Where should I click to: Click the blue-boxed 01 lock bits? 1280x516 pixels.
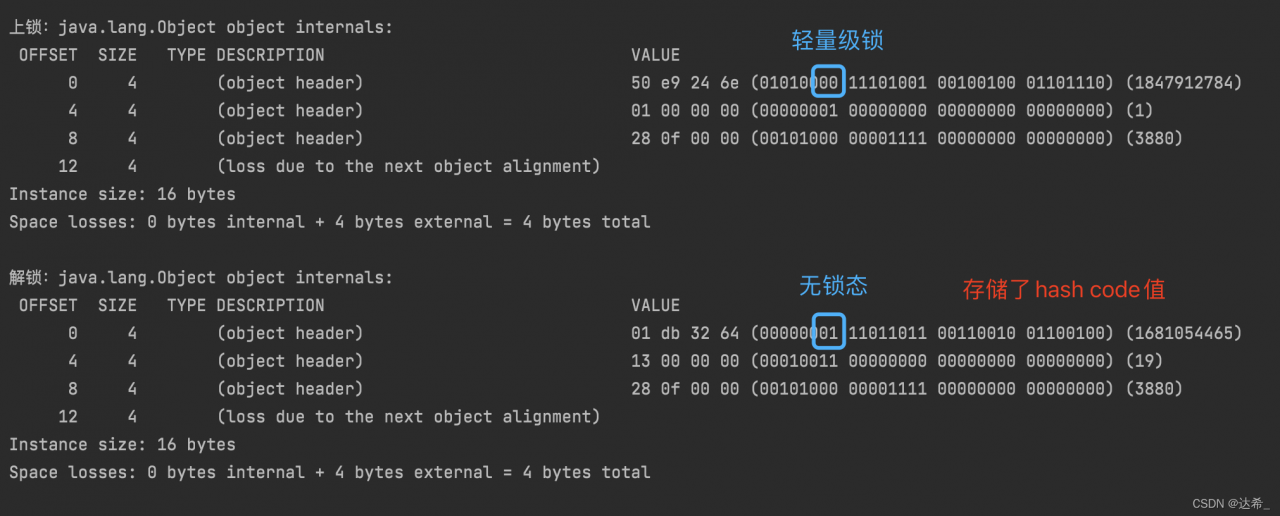[829, 333]
